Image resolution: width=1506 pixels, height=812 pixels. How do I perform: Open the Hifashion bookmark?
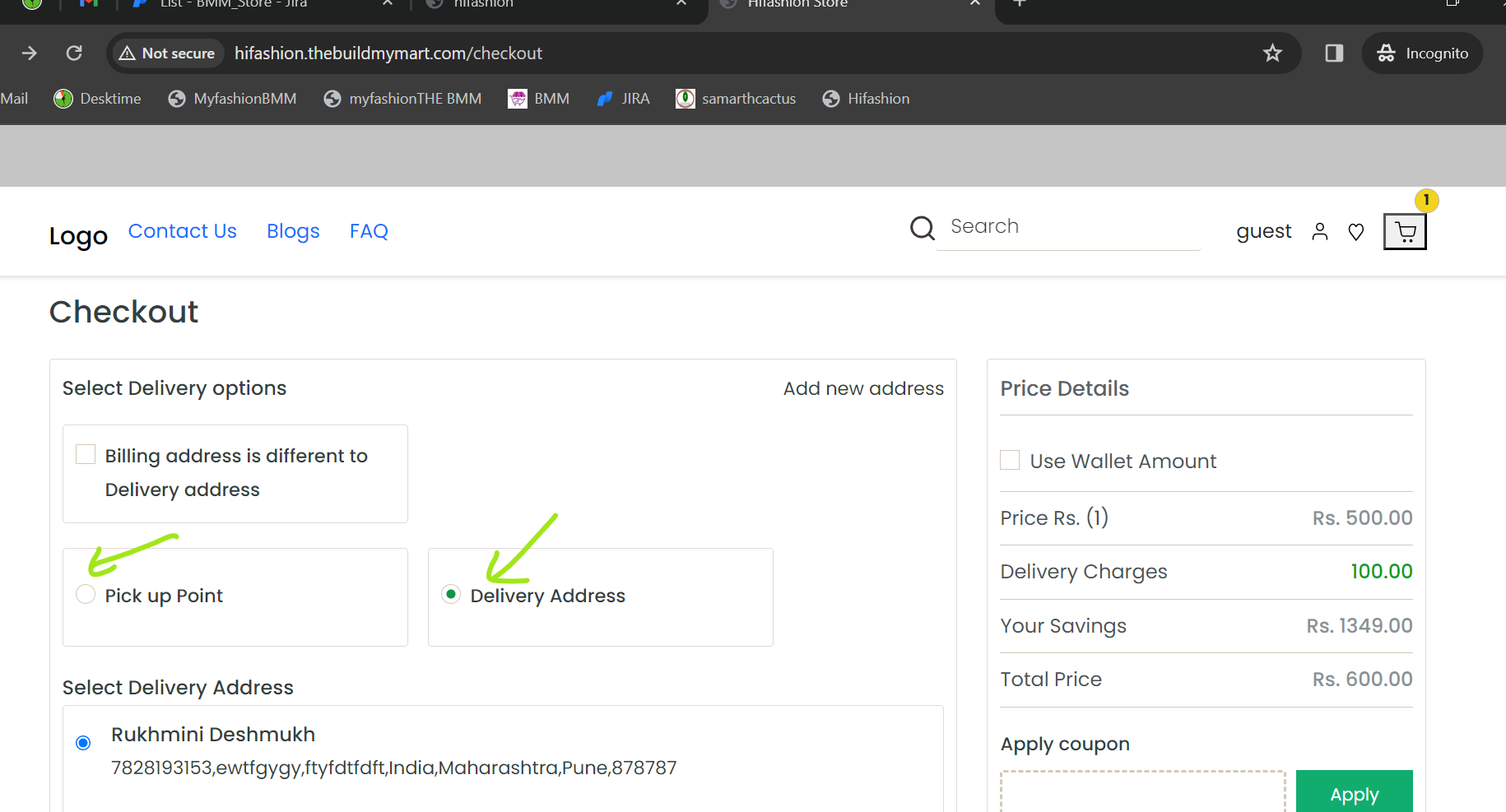(x=866, y=99)
